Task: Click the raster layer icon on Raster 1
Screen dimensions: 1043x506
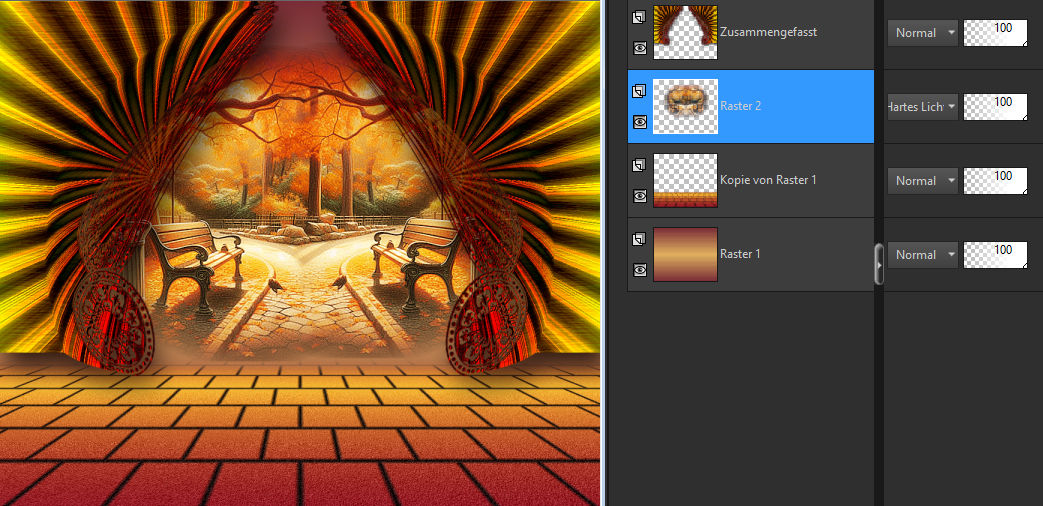Action: 640,239
